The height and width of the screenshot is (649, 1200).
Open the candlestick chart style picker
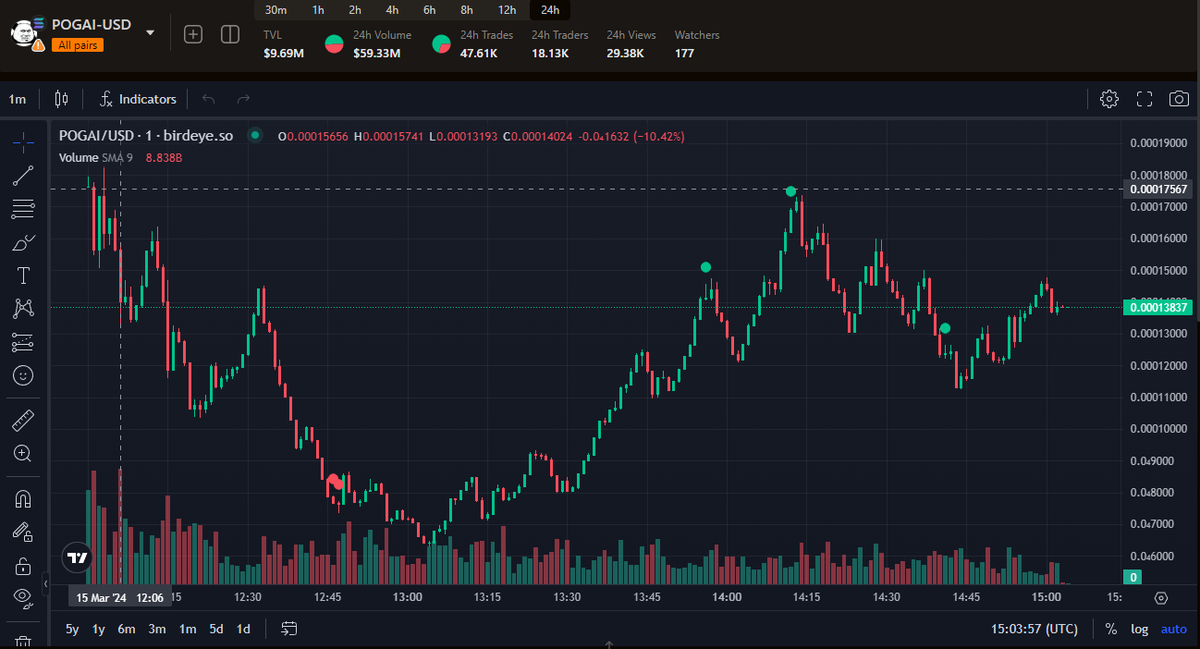(60, 99)
